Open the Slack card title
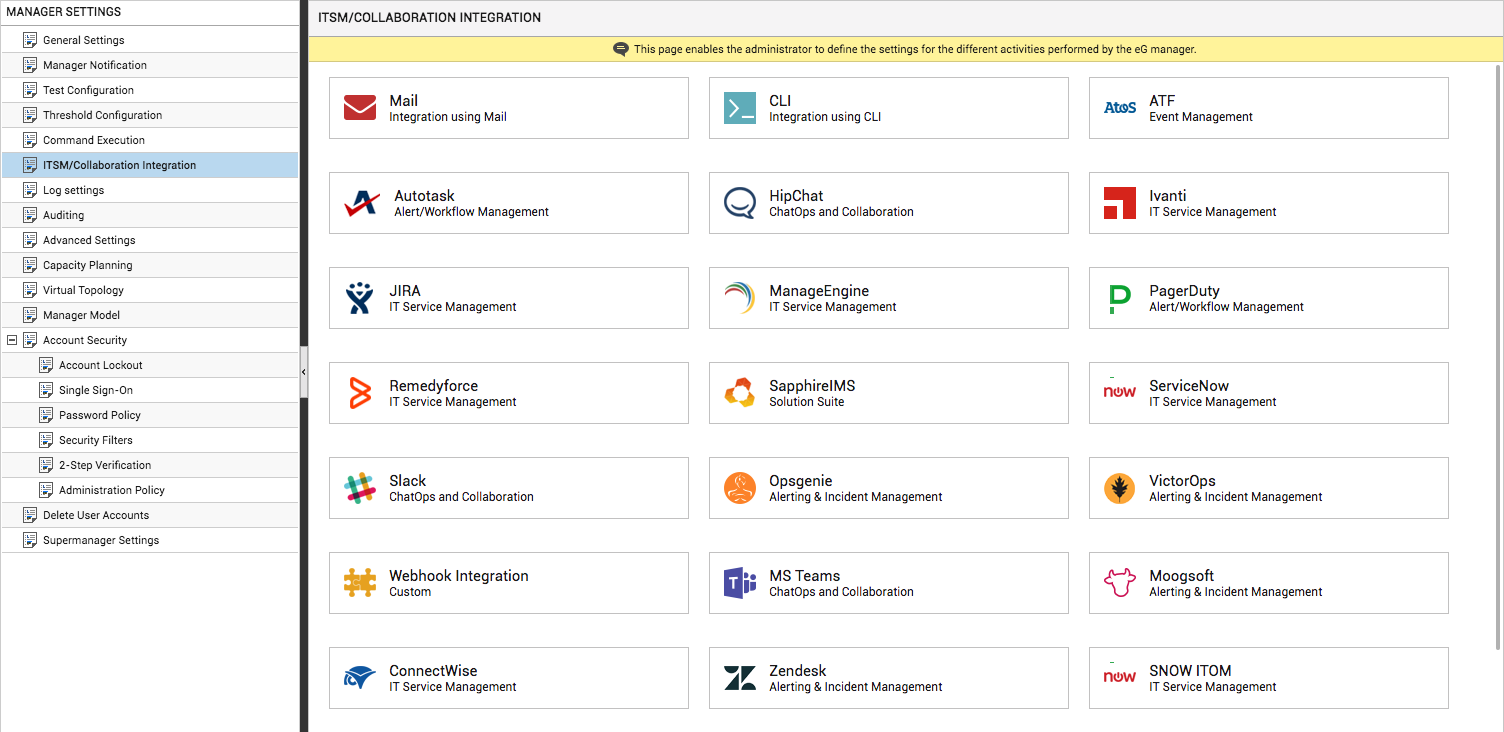This screenshot has width=1504, height=732. [408, 481]
